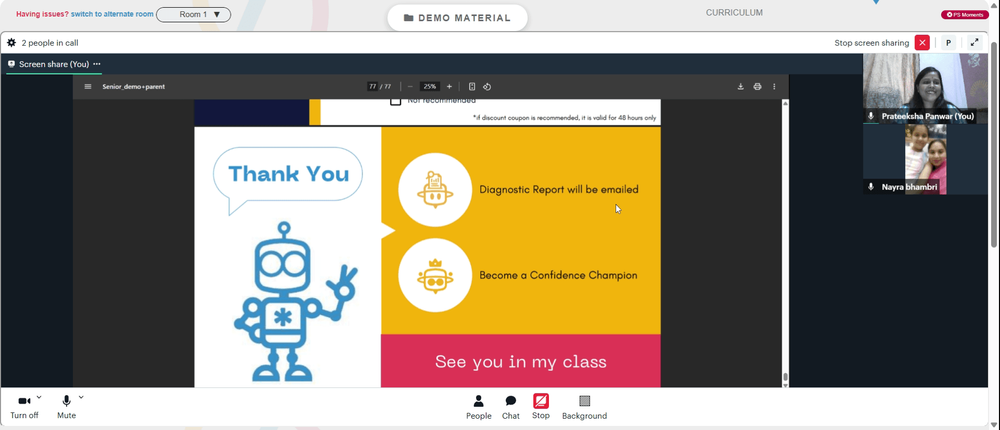Enter fullscreen with the expand arrows icon
The width and height of the screenshot is (1000, 430).
(974, 43)
